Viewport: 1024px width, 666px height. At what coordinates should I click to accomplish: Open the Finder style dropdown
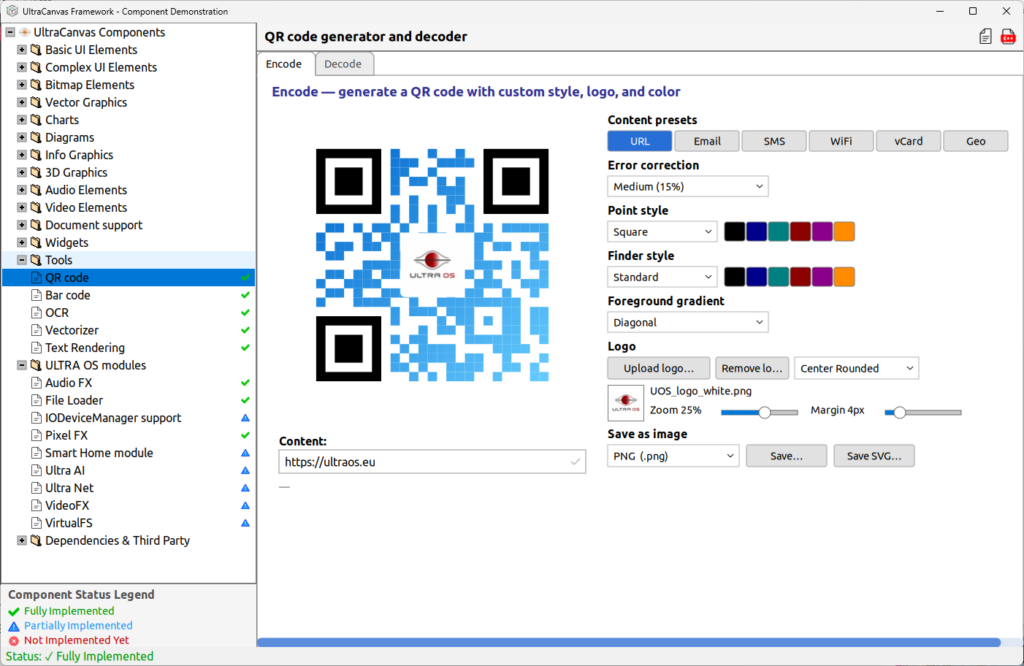662,277
